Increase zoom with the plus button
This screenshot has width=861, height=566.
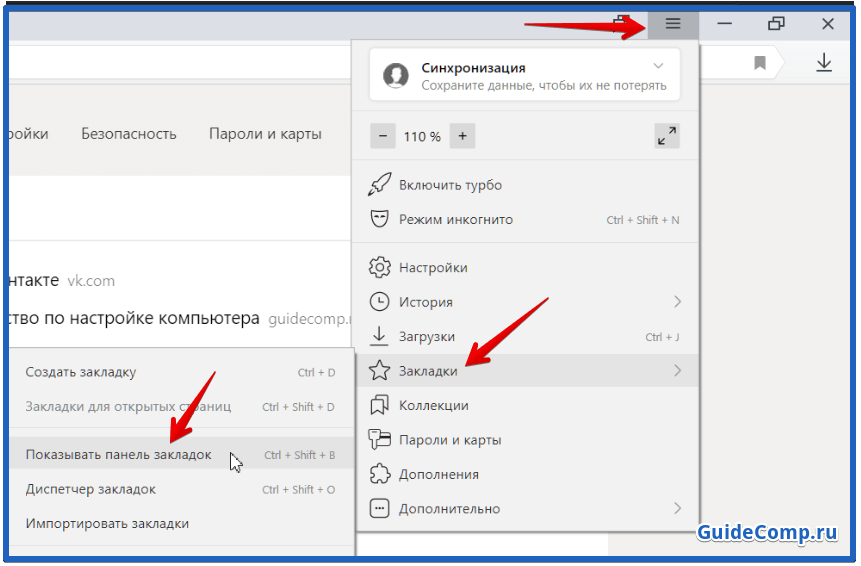coord(462,136)
